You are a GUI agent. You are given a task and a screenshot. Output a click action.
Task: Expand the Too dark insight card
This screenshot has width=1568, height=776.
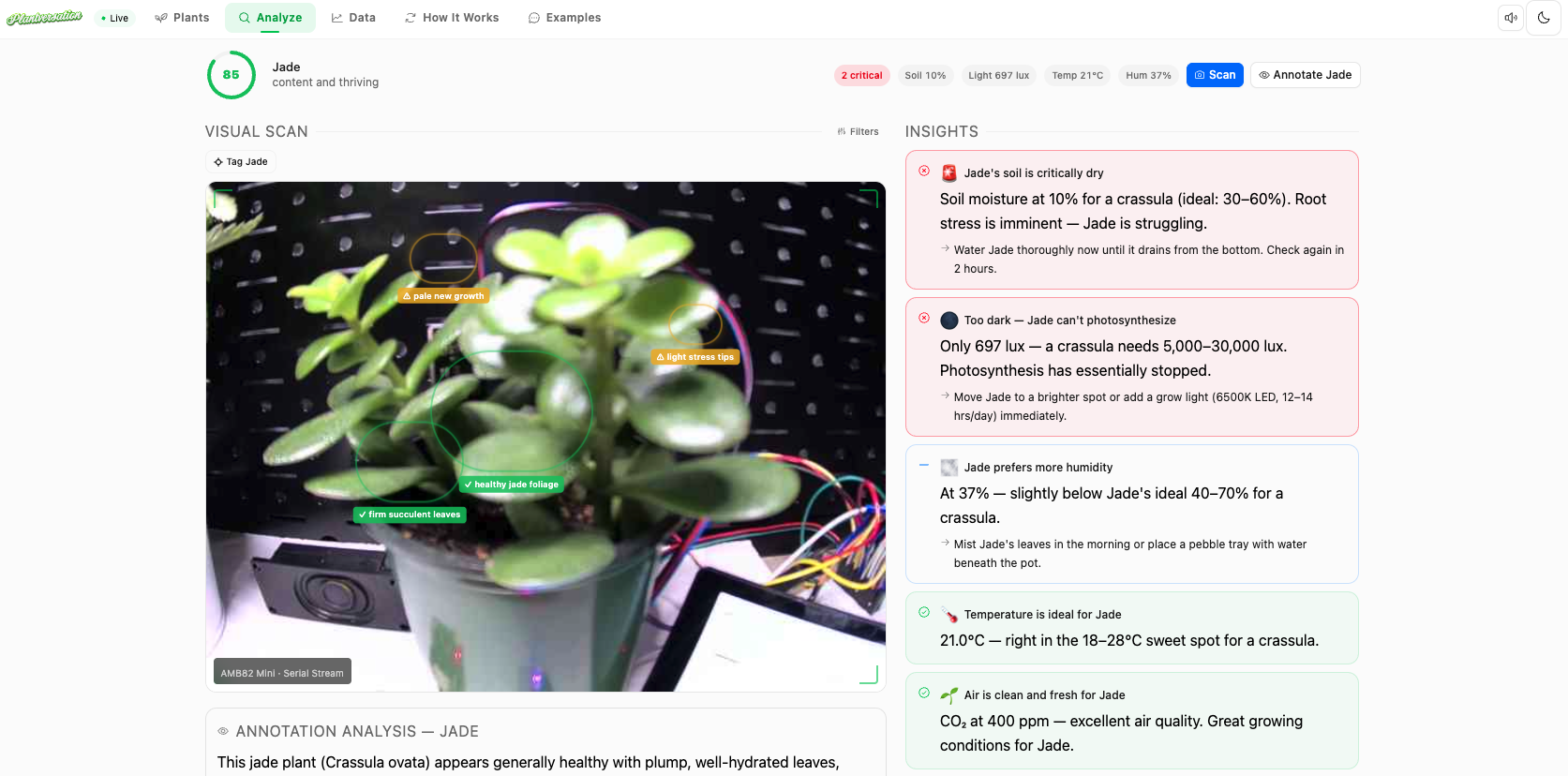[x=1131, y=366]
